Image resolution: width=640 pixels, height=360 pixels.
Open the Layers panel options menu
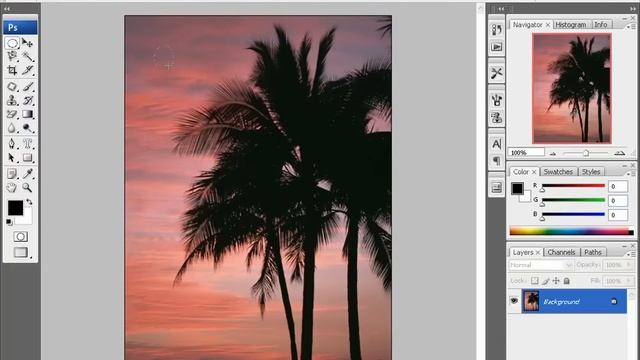630,254
